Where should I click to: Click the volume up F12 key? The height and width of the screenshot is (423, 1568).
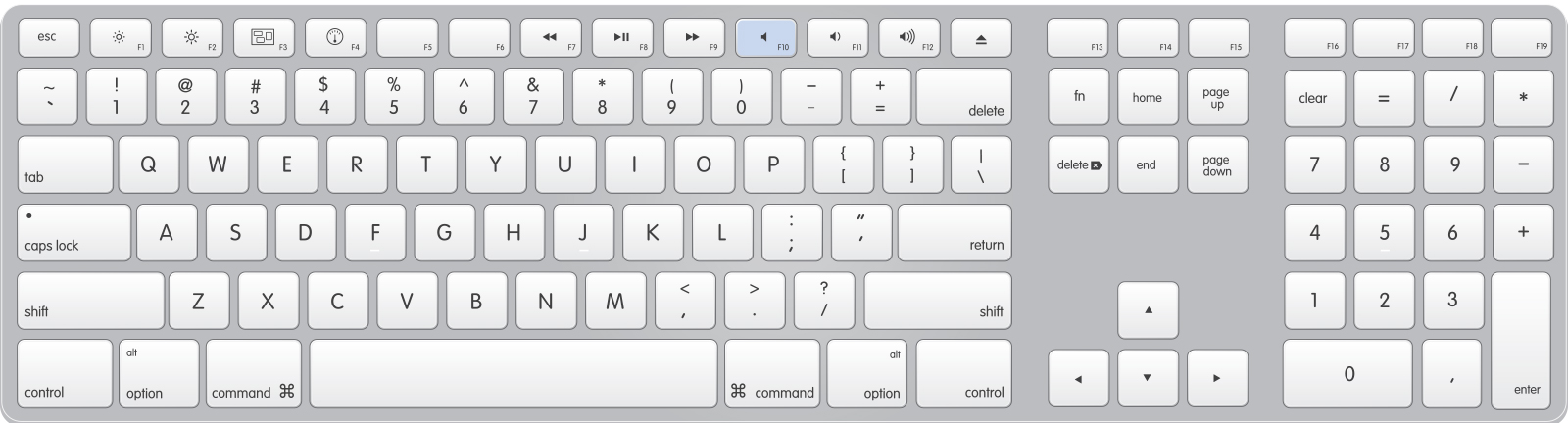(908, 38)
